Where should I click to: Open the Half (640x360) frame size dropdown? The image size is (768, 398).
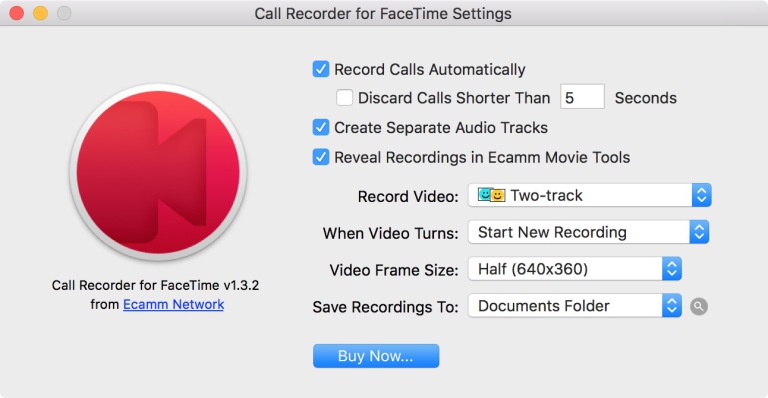(575, 269)
